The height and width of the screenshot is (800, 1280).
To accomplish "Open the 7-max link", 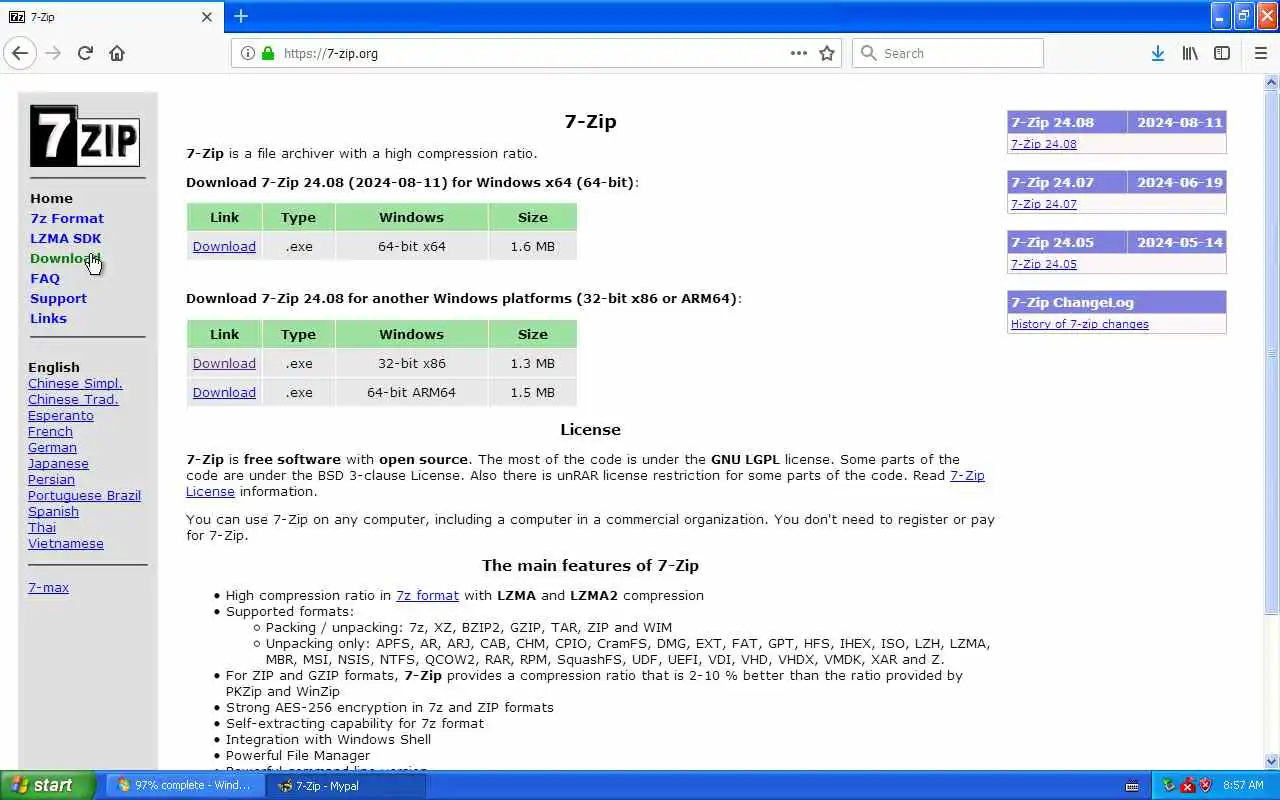I will [48, 587].
